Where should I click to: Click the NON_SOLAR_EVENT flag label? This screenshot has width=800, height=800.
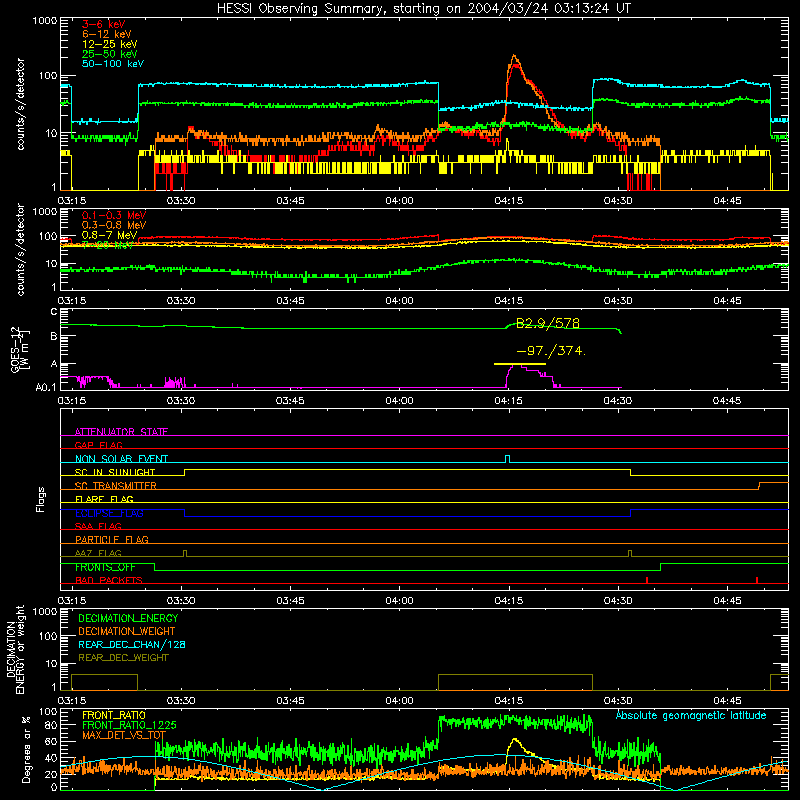click(121, 459)
